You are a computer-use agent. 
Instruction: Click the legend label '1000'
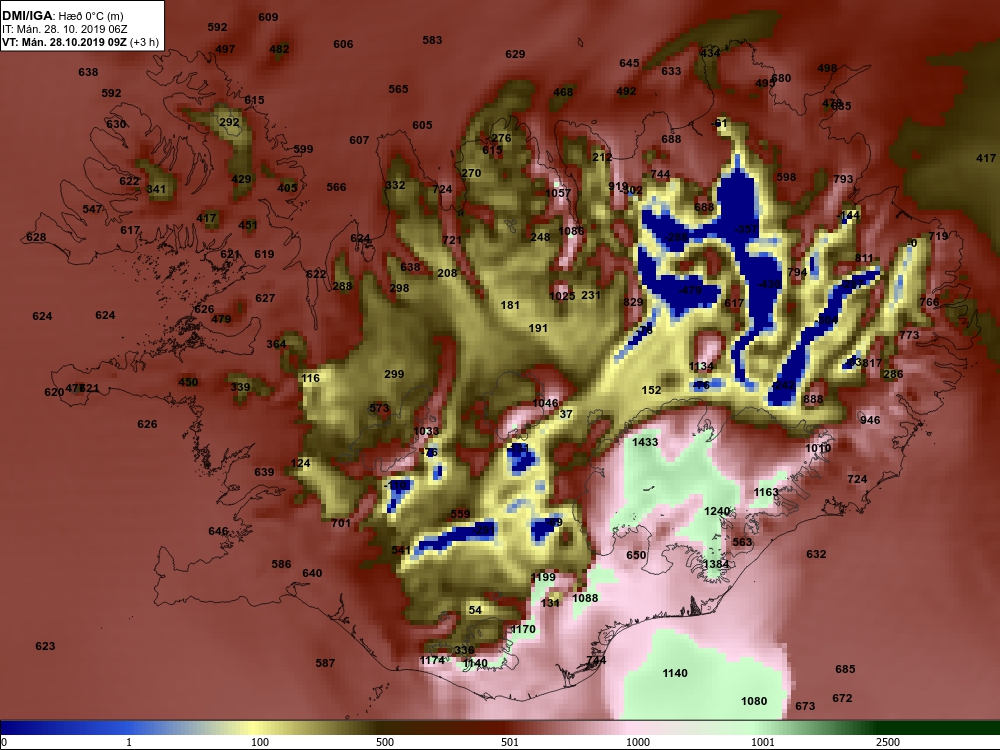coord(638,742)
